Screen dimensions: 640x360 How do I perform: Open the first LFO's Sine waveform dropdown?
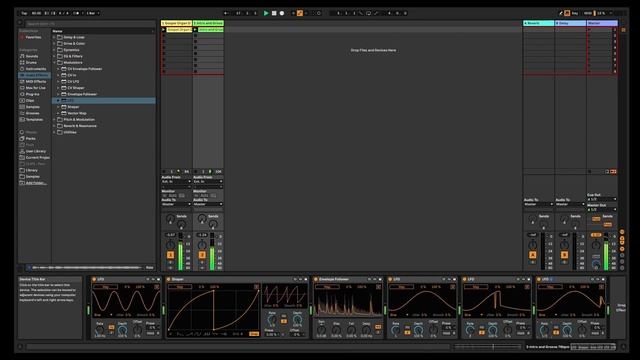tap(103, 315)
